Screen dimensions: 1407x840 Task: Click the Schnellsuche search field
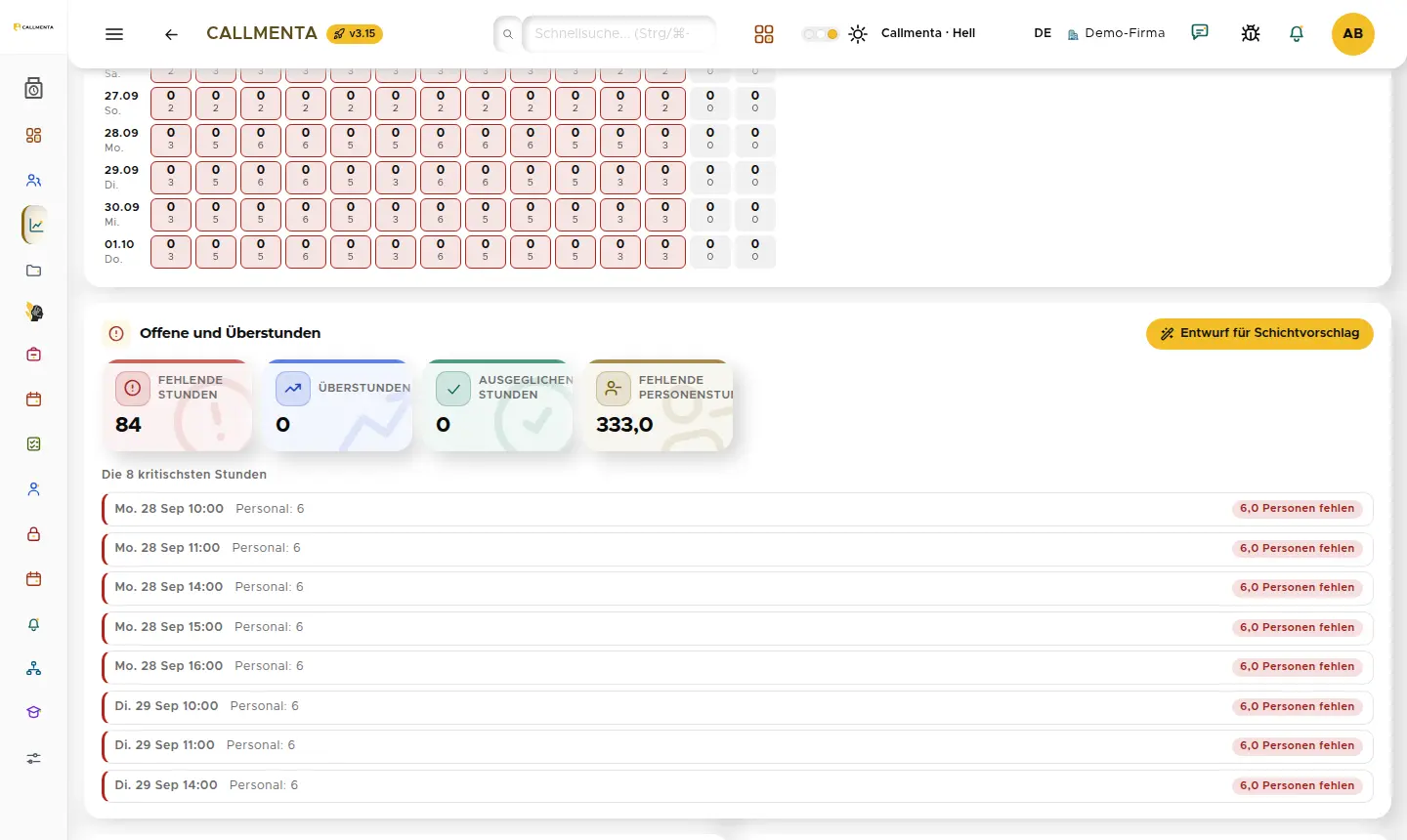coord(619,33)
